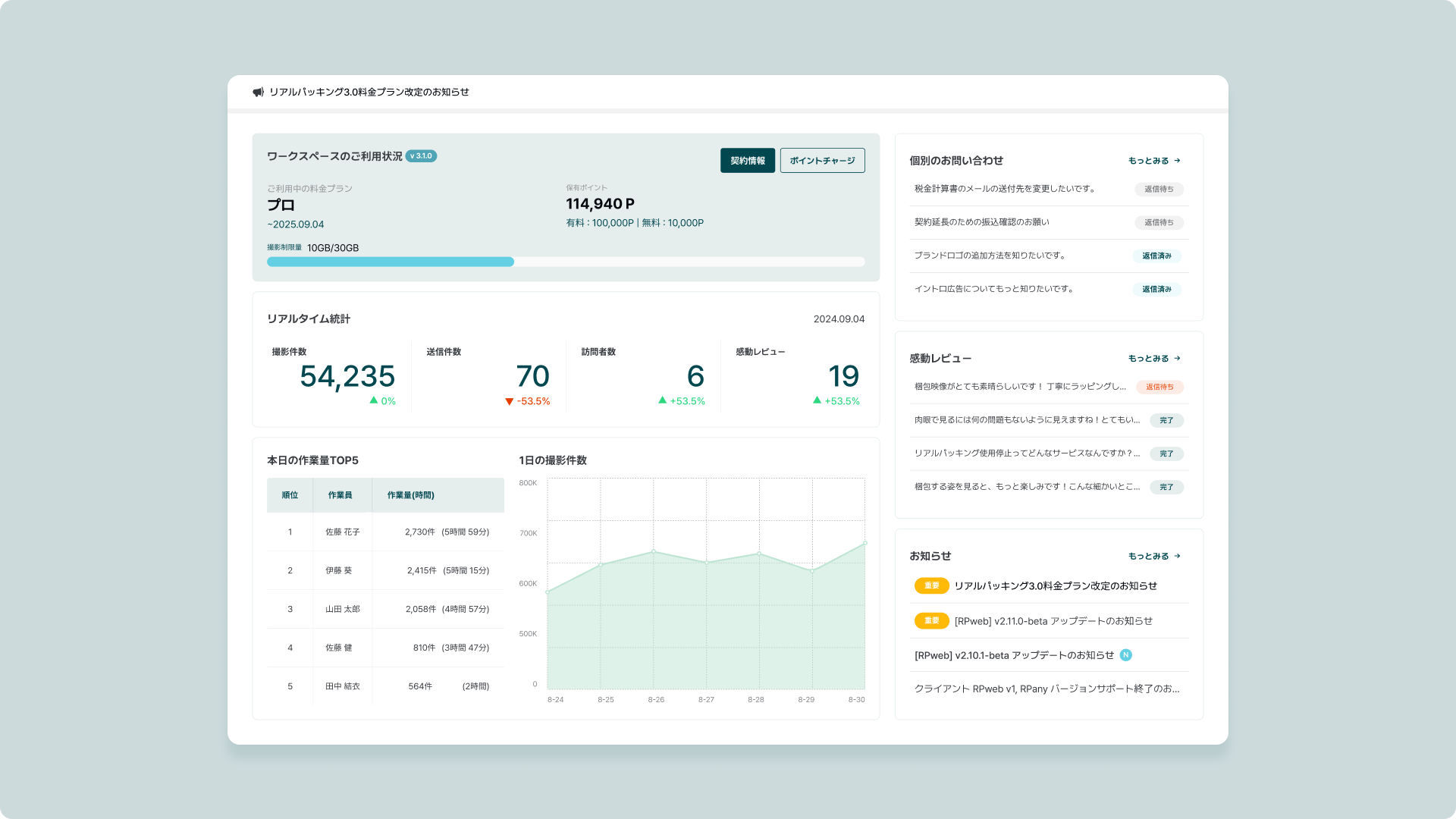This screenshot has height=819, width=1456.
Task: Click the 作業量(時間) column header
Action: point(410,495)
